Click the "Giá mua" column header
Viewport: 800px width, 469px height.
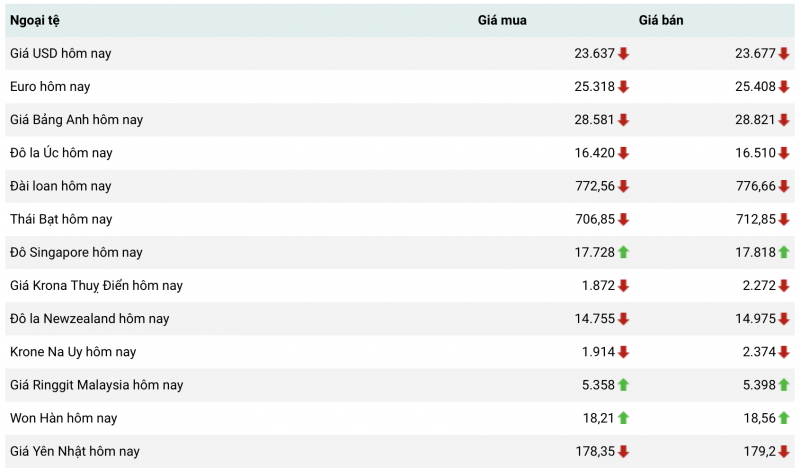(x=502, y=20)
